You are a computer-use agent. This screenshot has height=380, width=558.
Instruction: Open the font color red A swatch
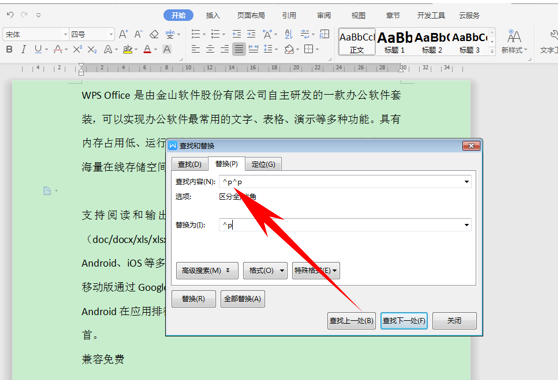(147, 49)
